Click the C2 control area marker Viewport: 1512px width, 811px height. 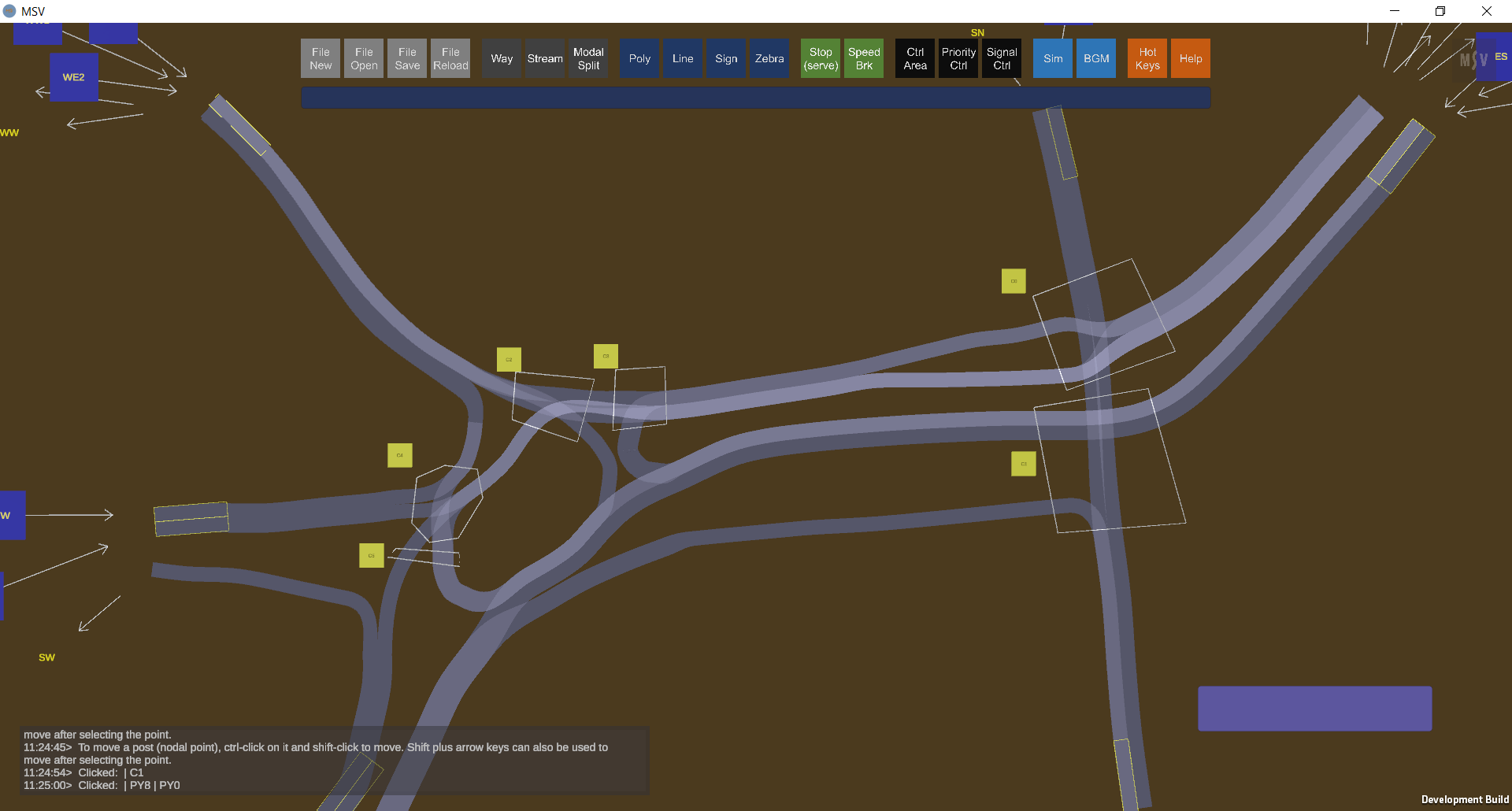click(x=509, y=360)
